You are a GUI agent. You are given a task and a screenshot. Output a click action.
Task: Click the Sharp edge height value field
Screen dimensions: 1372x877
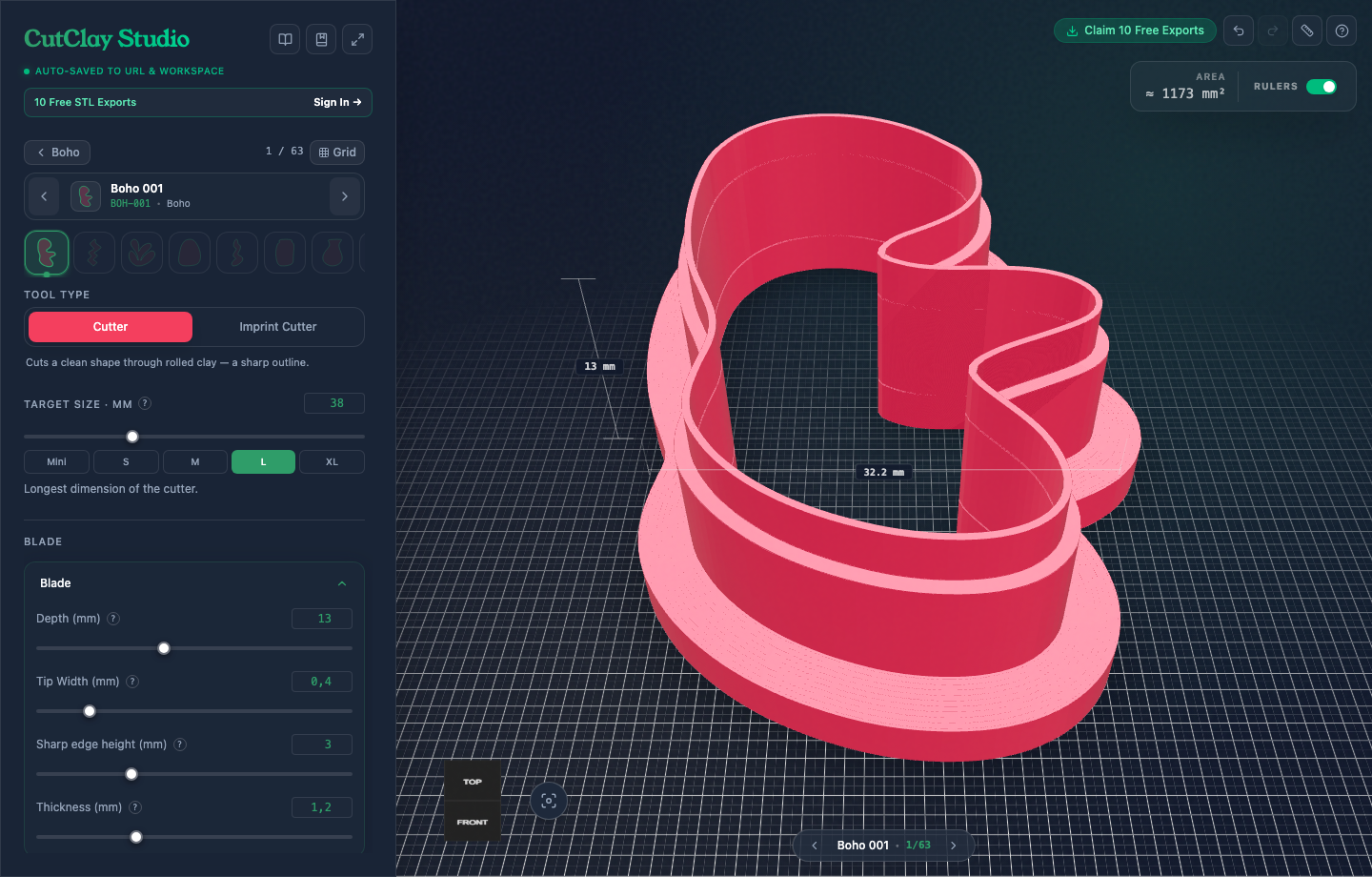pos(322,744)
